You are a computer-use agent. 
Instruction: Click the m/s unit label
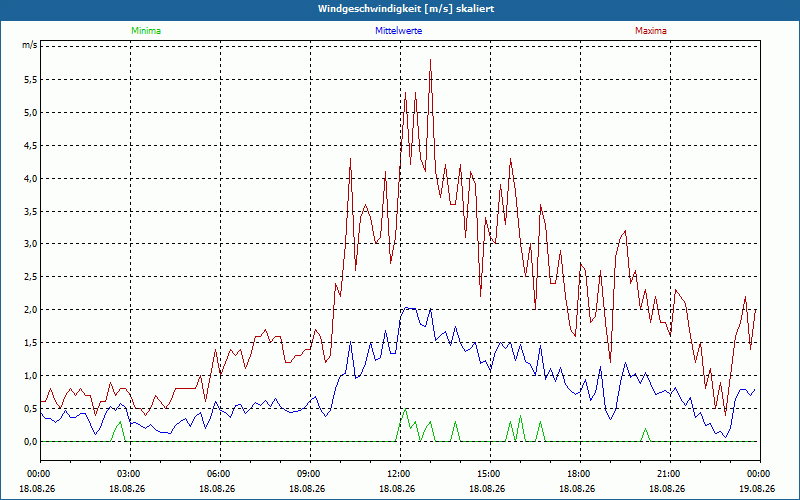click(x=30, y=45)
